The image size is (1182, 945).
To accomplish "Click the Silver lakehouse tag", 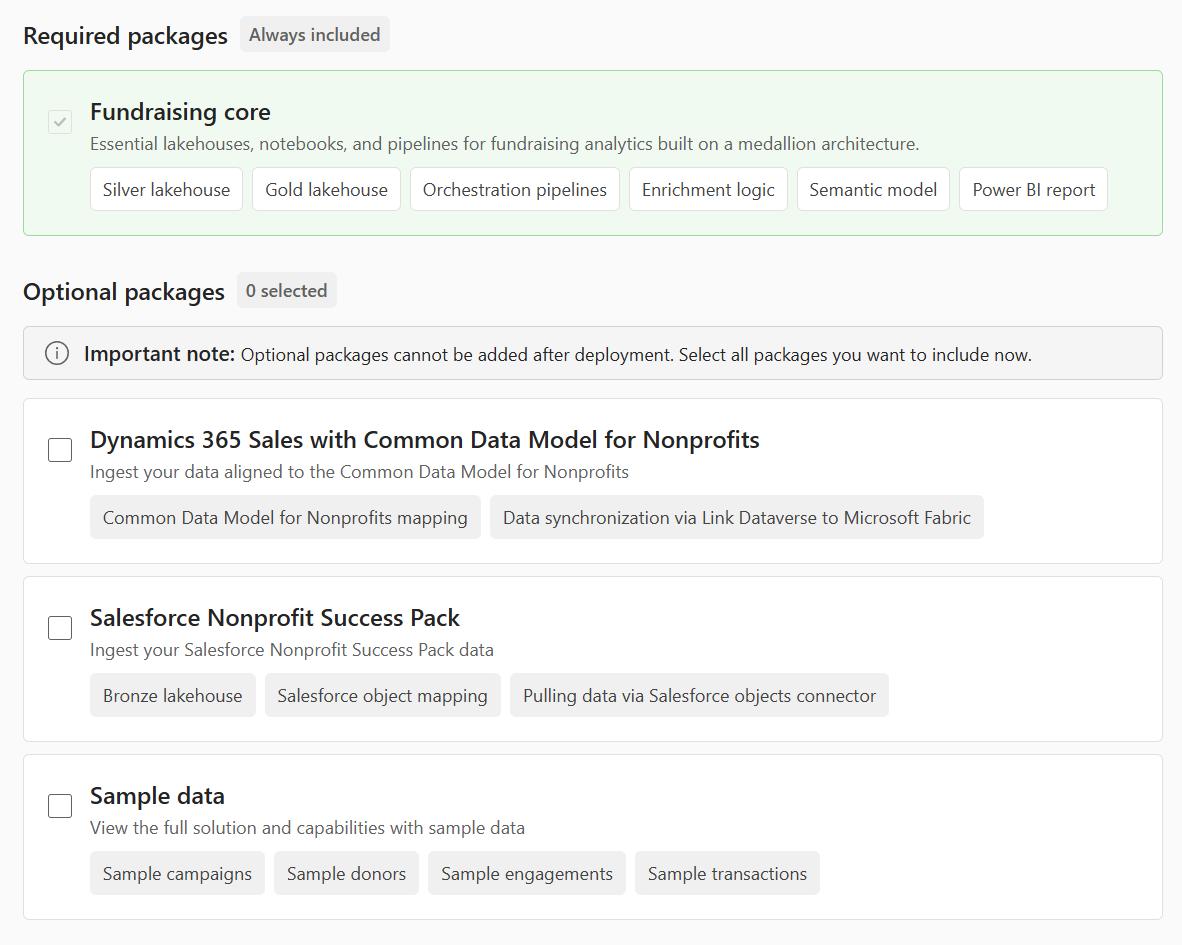I will coord(166,190).
